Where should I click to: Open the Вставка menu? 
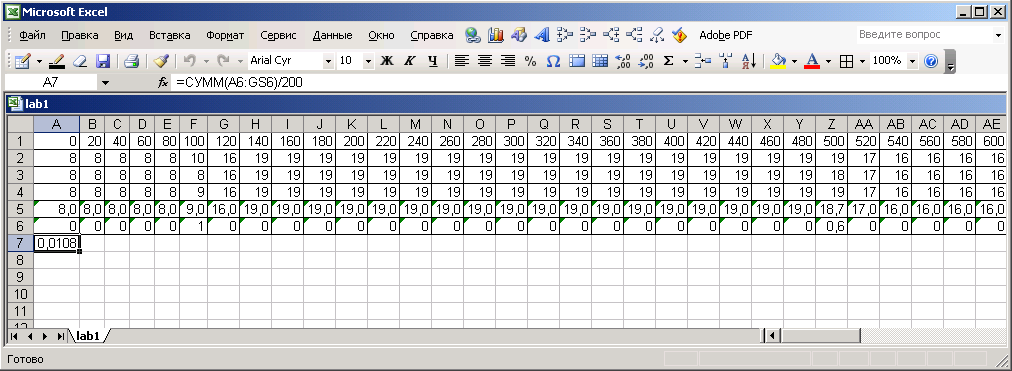click(x=170, y=35)
